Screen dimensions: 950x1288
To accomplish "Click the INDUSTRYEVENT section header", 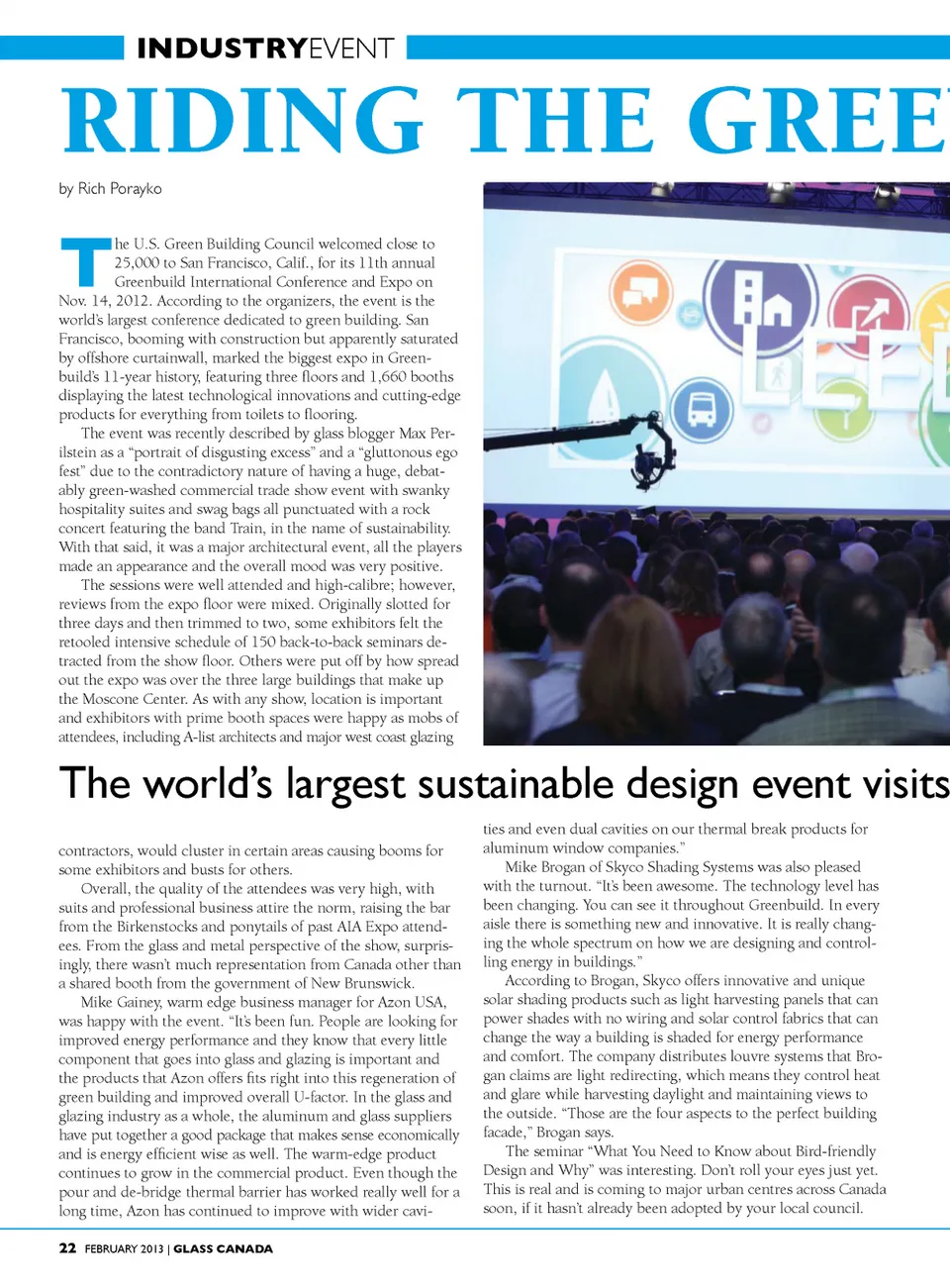I will tap(264, 49).
